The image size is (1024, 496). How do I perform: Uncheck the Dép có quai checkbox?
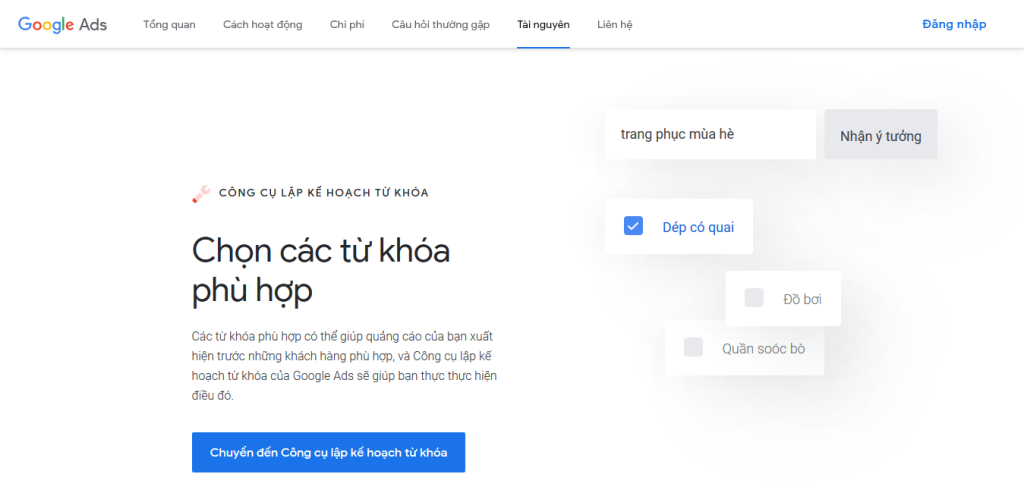point(633,226)
